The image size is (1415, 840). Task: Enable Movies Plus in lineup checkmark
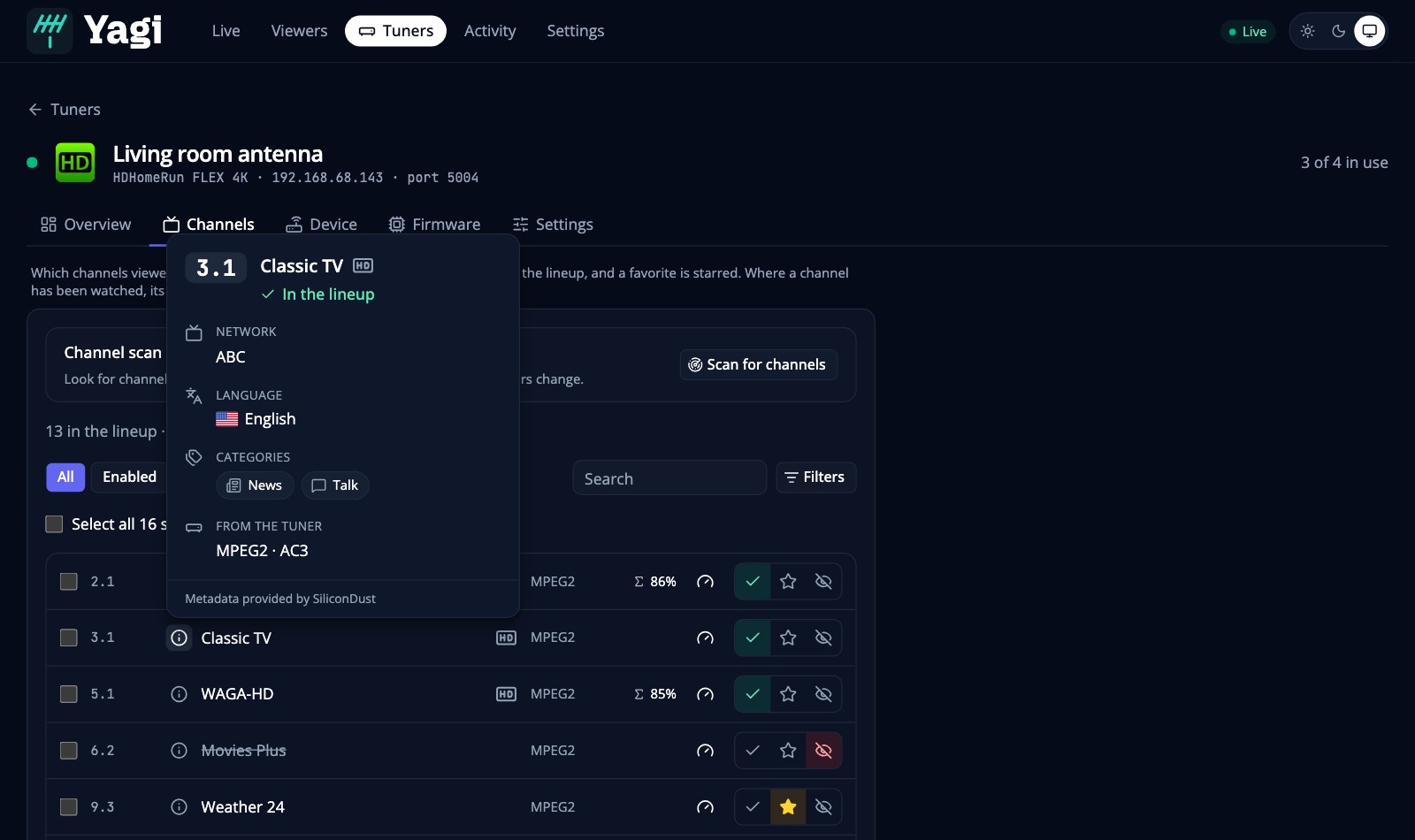(753, 751)
